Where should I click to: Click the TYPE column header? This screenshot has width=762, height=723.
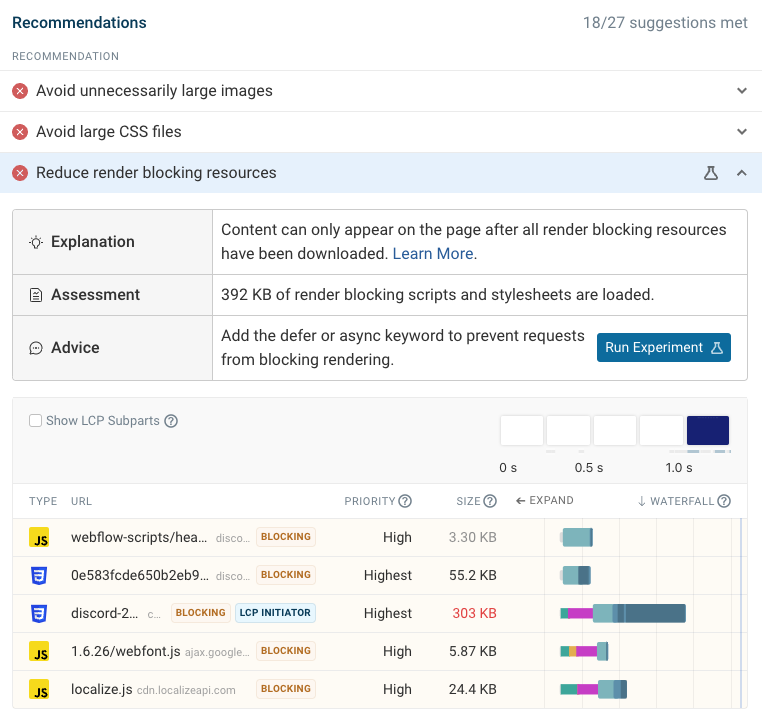click(x=43, y=501)
